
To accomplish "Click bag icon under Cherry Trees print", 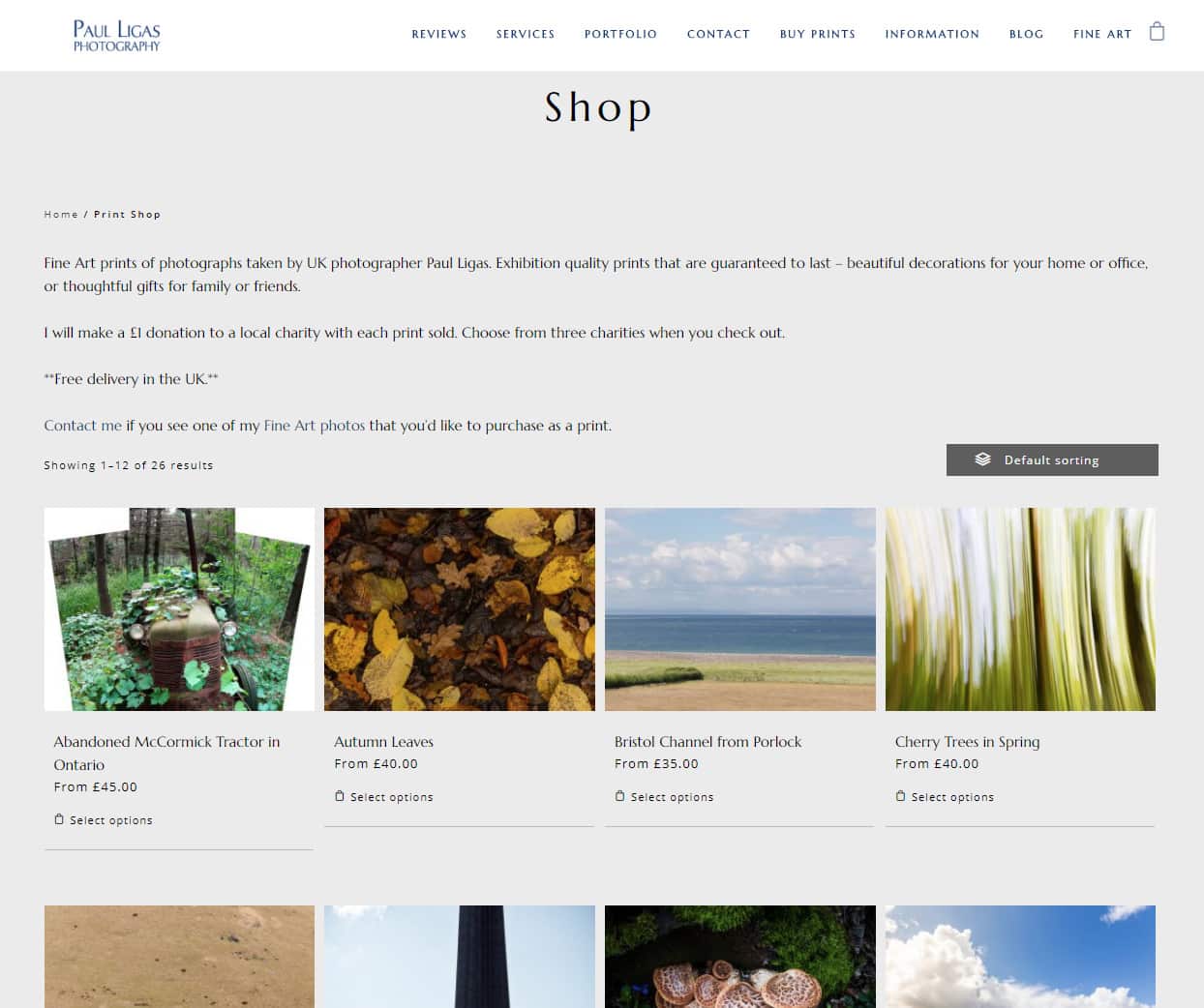I will click(900, 796).
